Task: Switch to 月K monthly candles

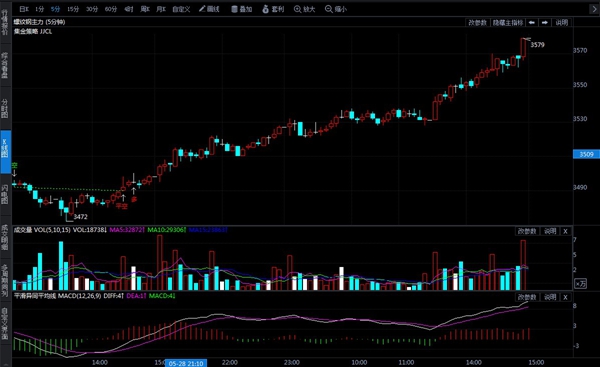Action: (x=161, y=9)
